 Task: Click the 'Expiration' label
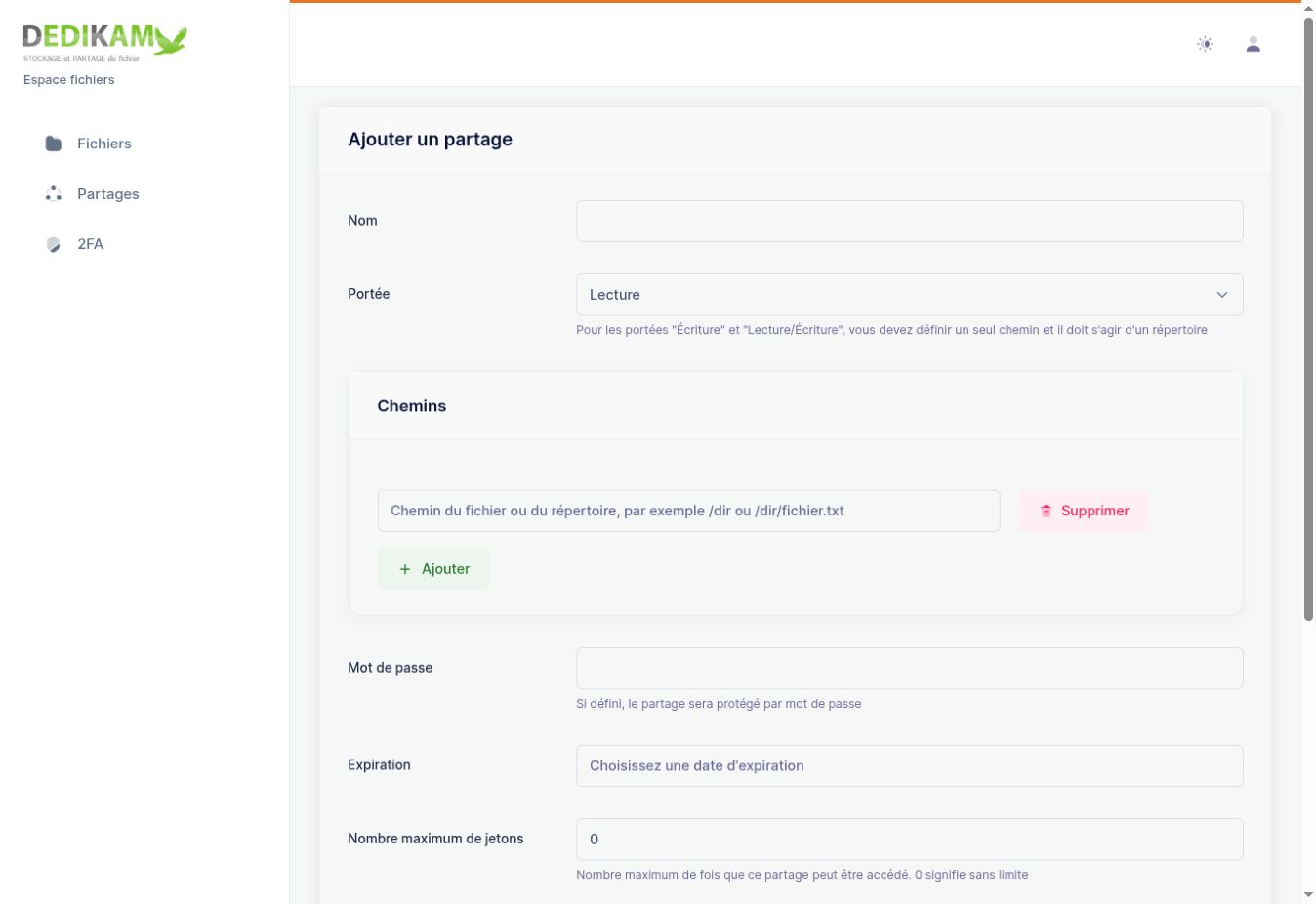tap(379, 765)
